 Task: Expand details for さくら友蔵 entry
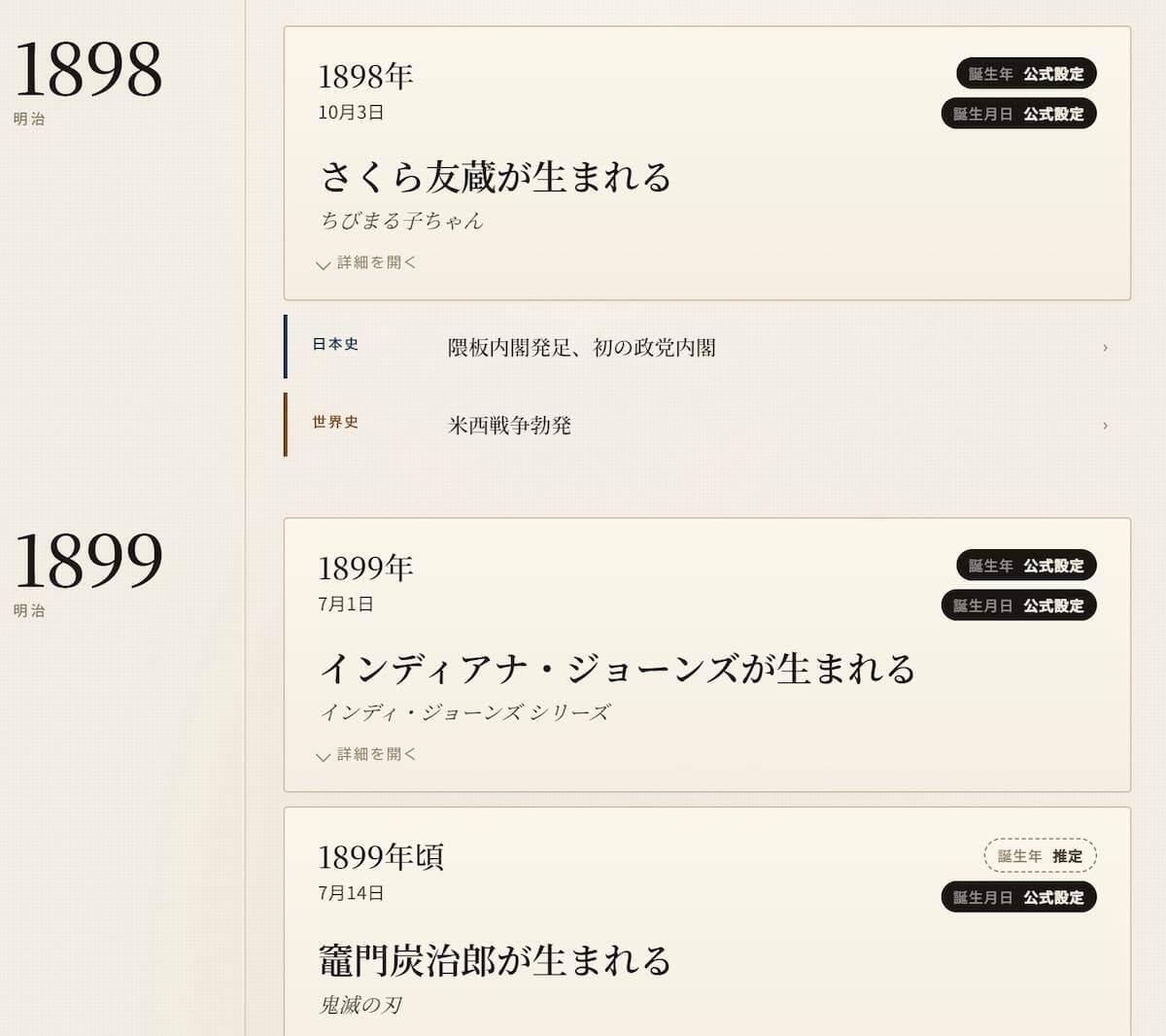[367, 262]
